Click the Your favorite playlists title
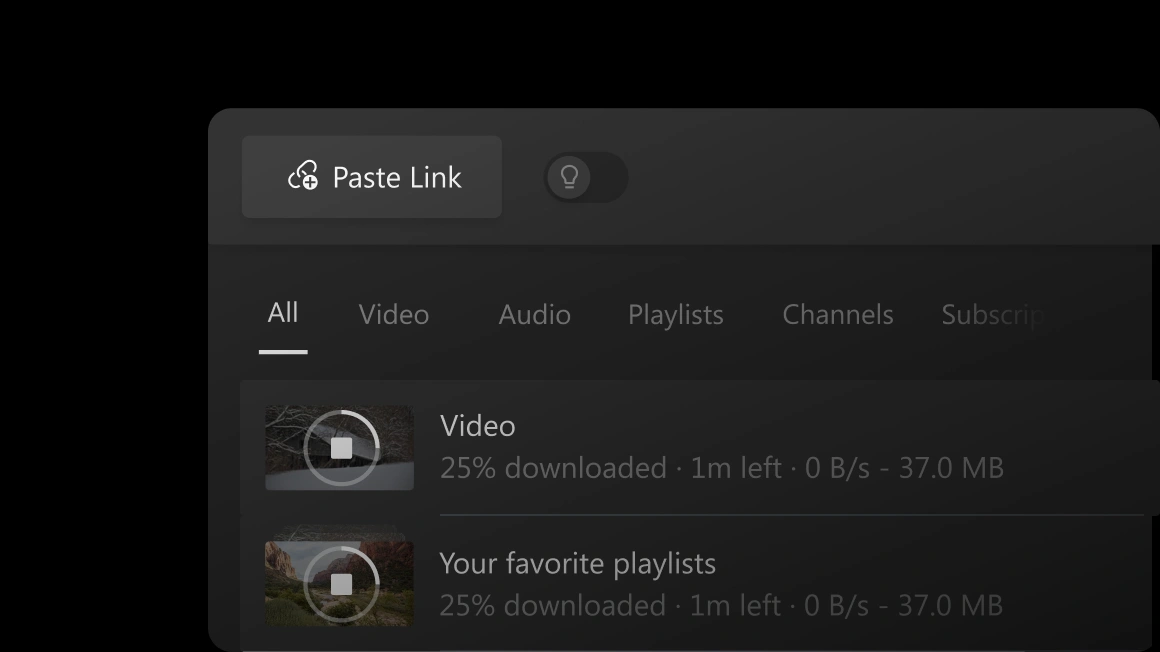 577,563
